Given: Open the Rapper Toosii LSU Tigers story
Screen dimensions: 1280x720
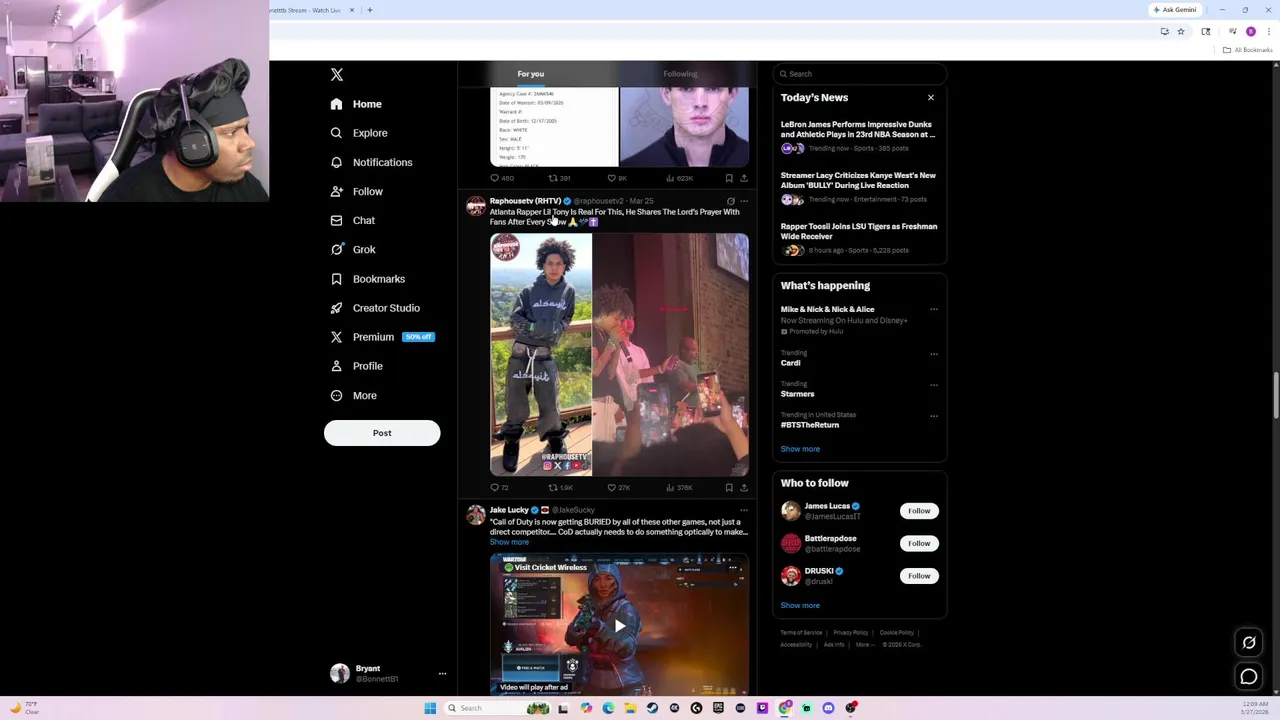Looking at the screenshot, I should [859, 238].
